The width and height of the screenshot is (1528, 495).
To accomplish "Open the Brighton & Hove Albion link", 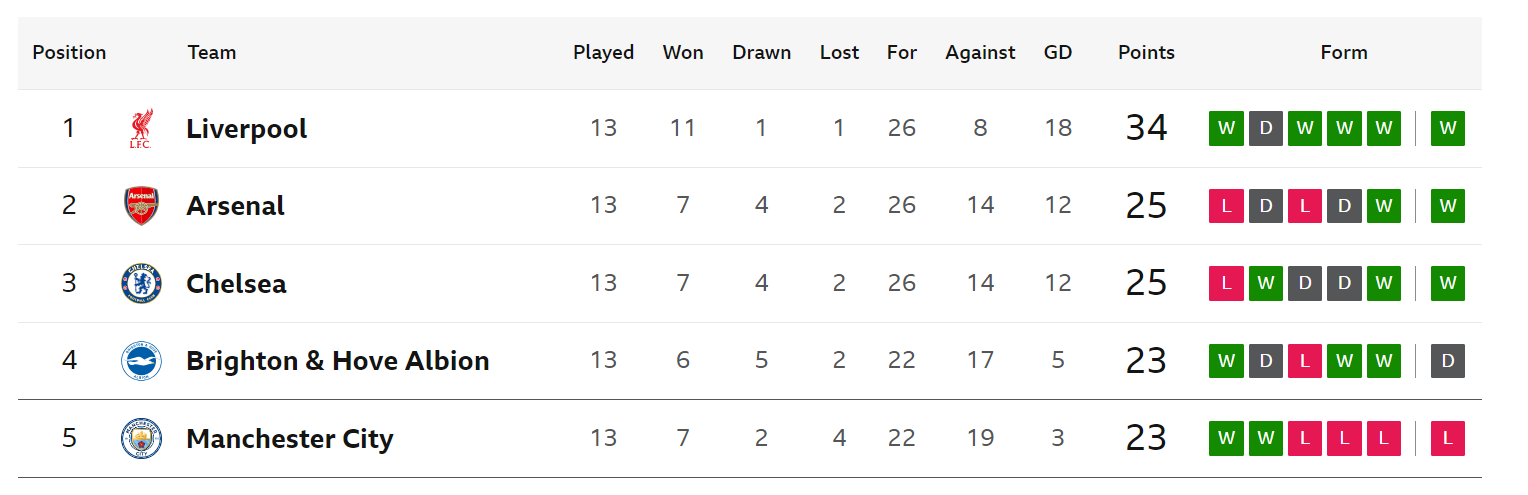I will click(x=338, y=361).
